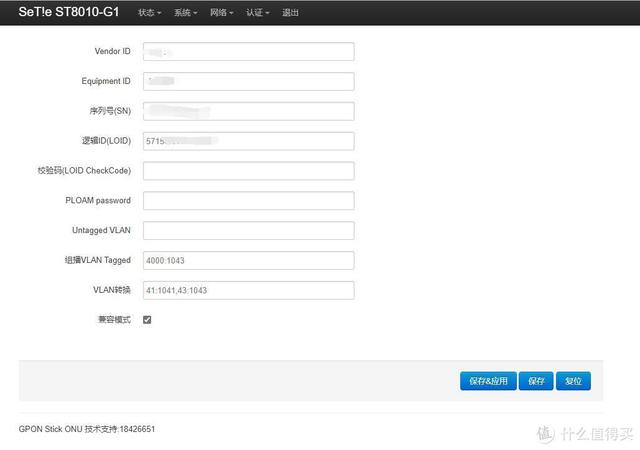Click the GPON Stick ONU footer text
The width and height of the screenshot is (640, 450).
87,429
